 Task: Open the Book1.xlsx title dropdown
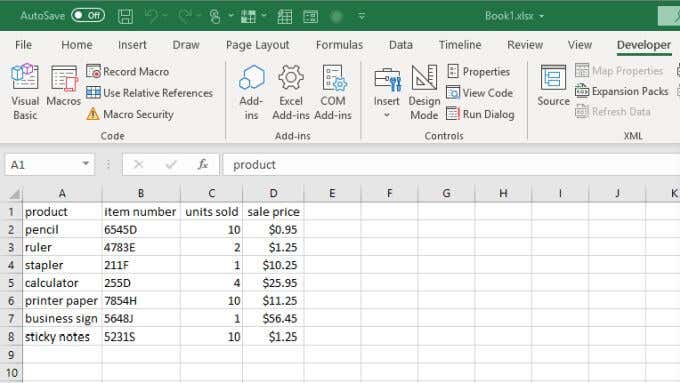(541, 16)
